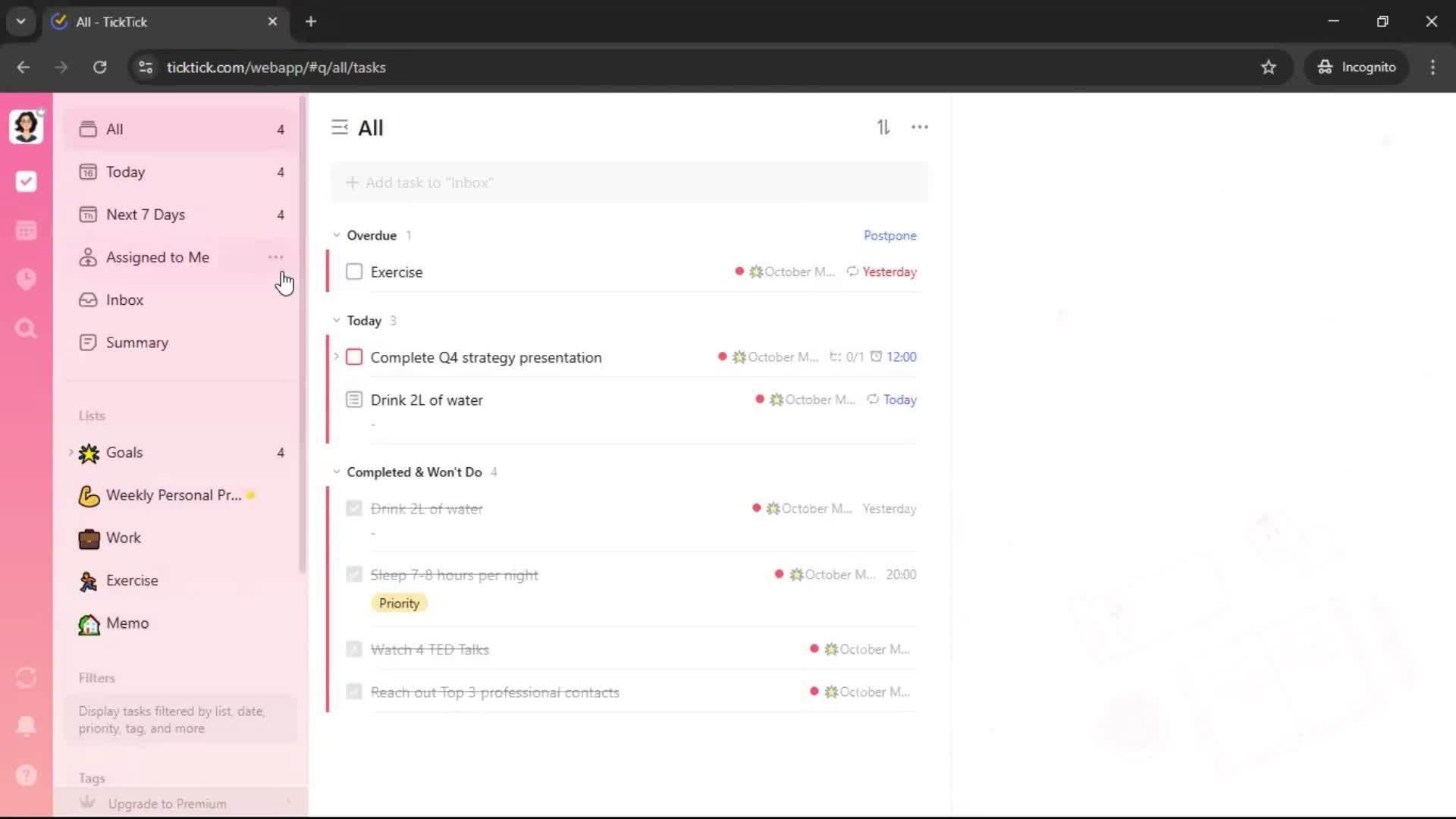The image size is (1456, 819).
Task: Select the Today smart list in sidebar
Action: click(x=126, y=172)
